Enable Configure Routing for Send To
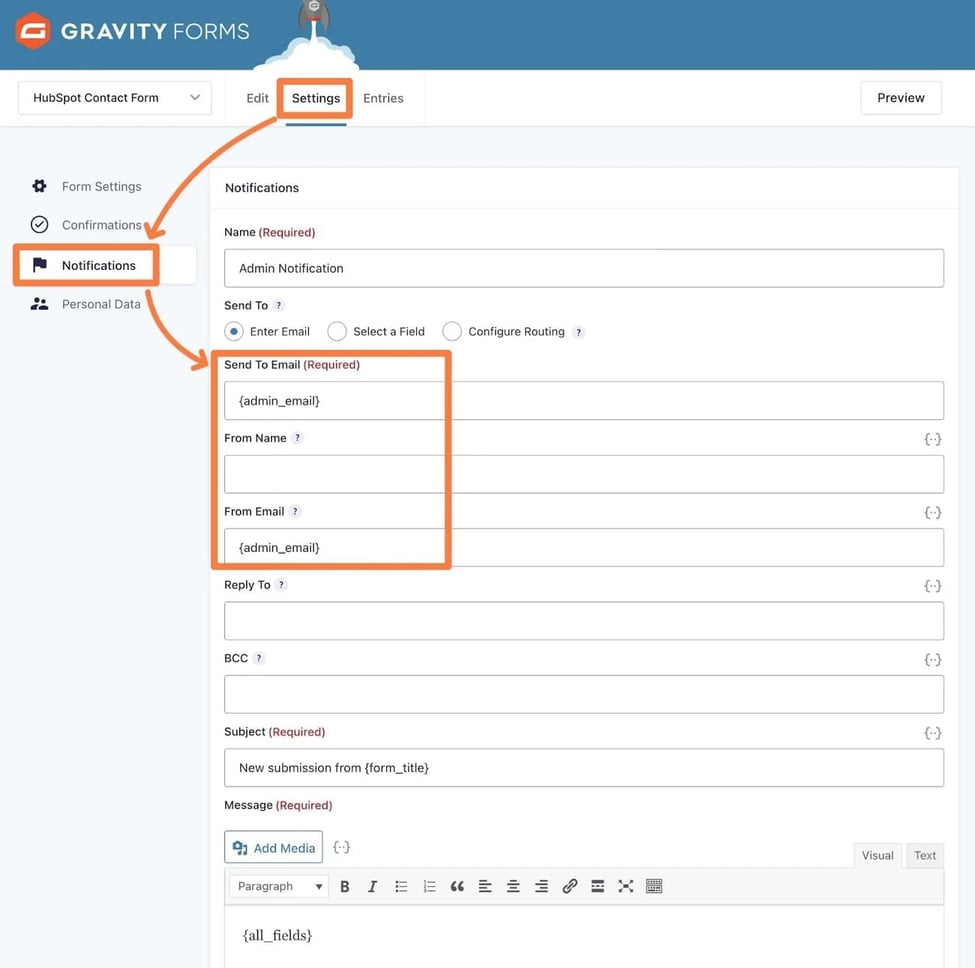 coord(452,331)
